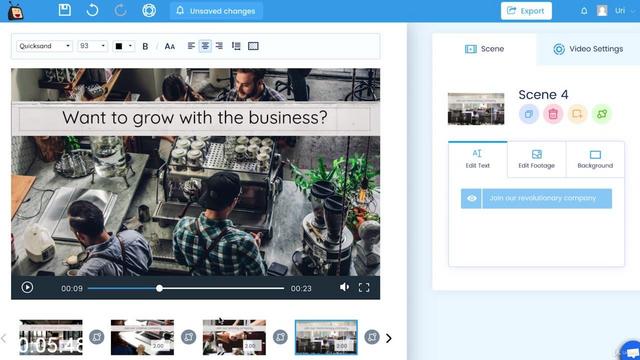Undo the last change
Screen dimensions: 640x360
pos(92,10)
